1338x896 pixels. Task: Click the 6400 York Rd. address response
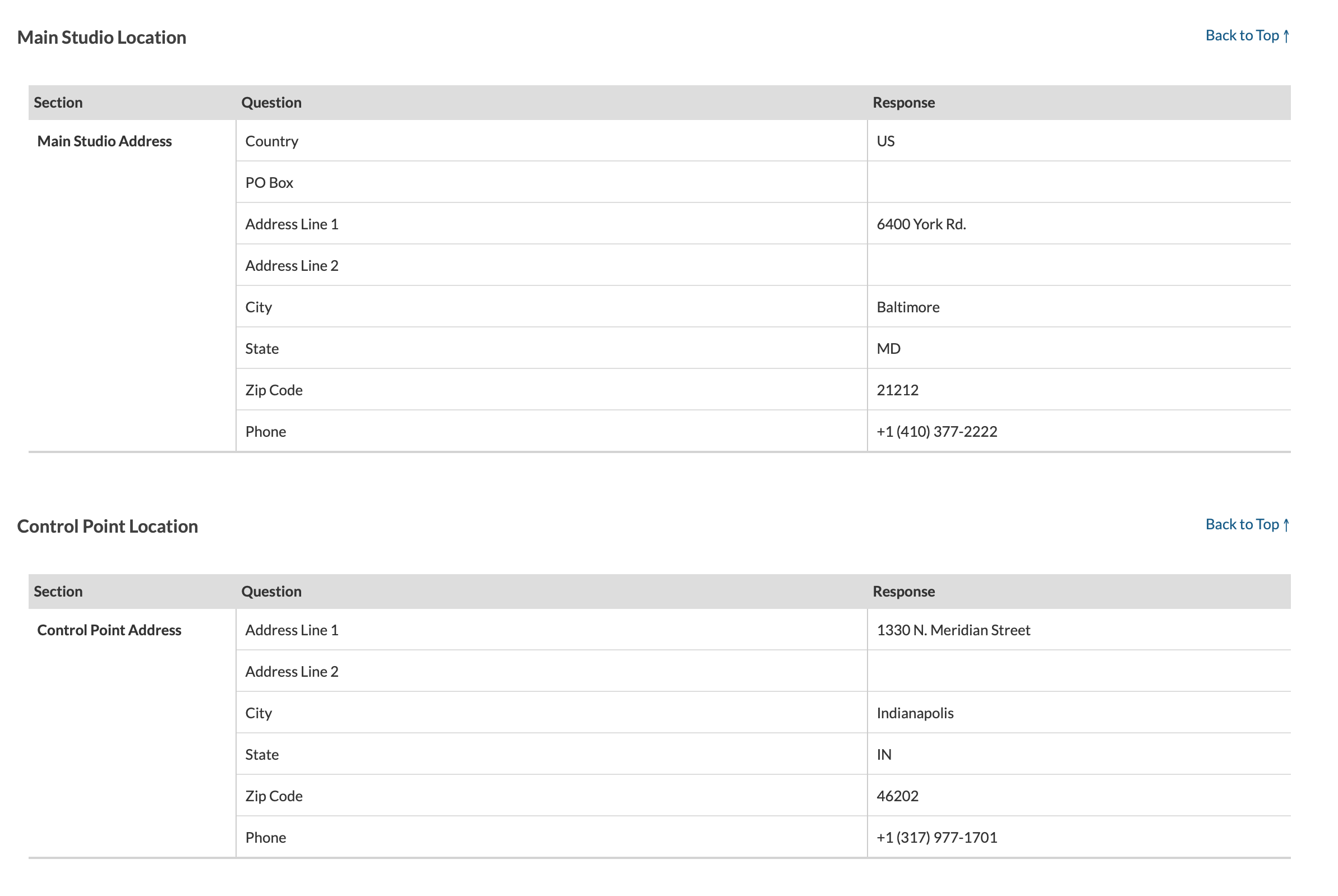coord(921,224)
